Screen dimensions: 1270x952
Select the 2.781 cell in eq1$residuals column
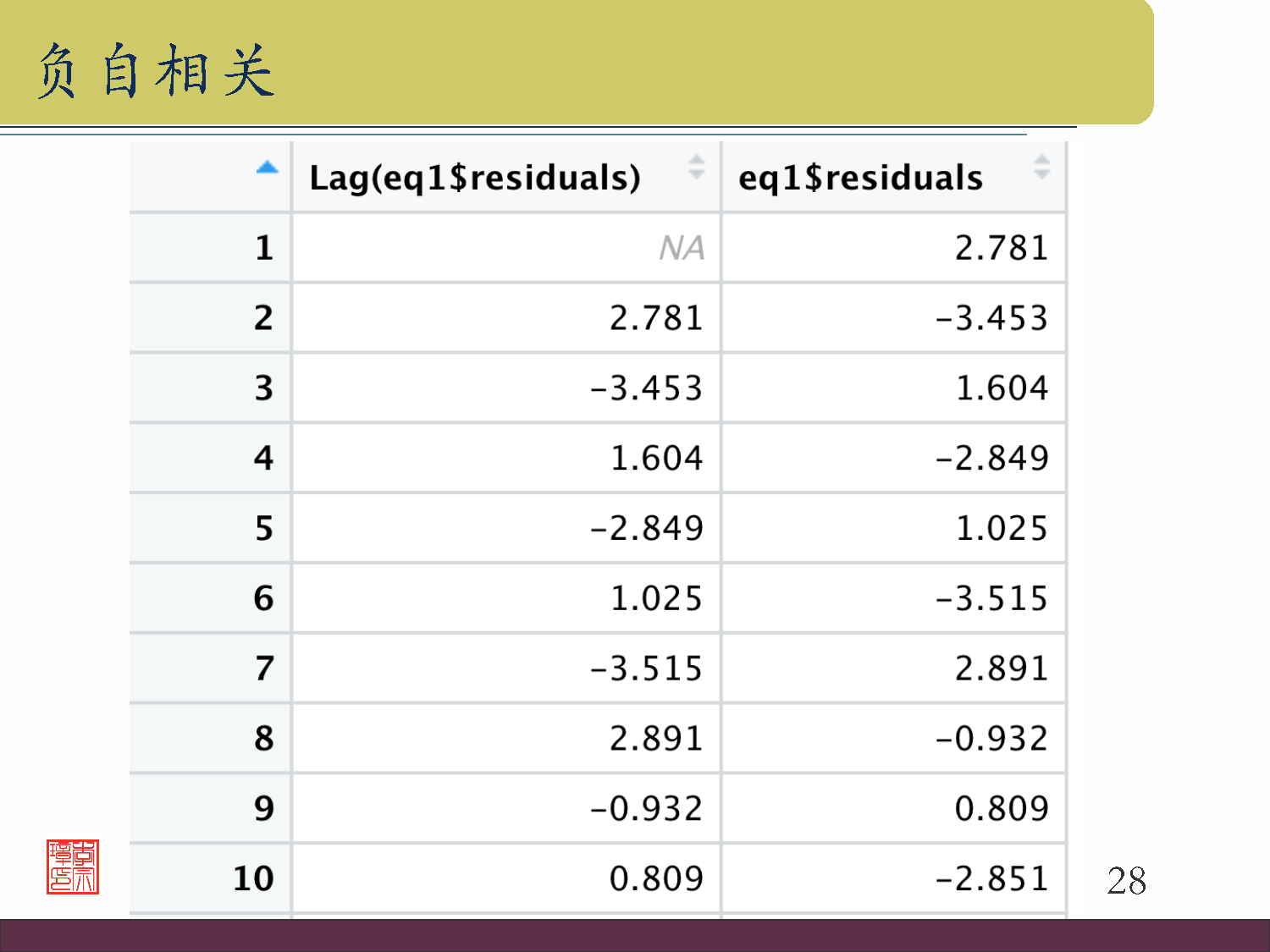click(x=1001, y=248)
